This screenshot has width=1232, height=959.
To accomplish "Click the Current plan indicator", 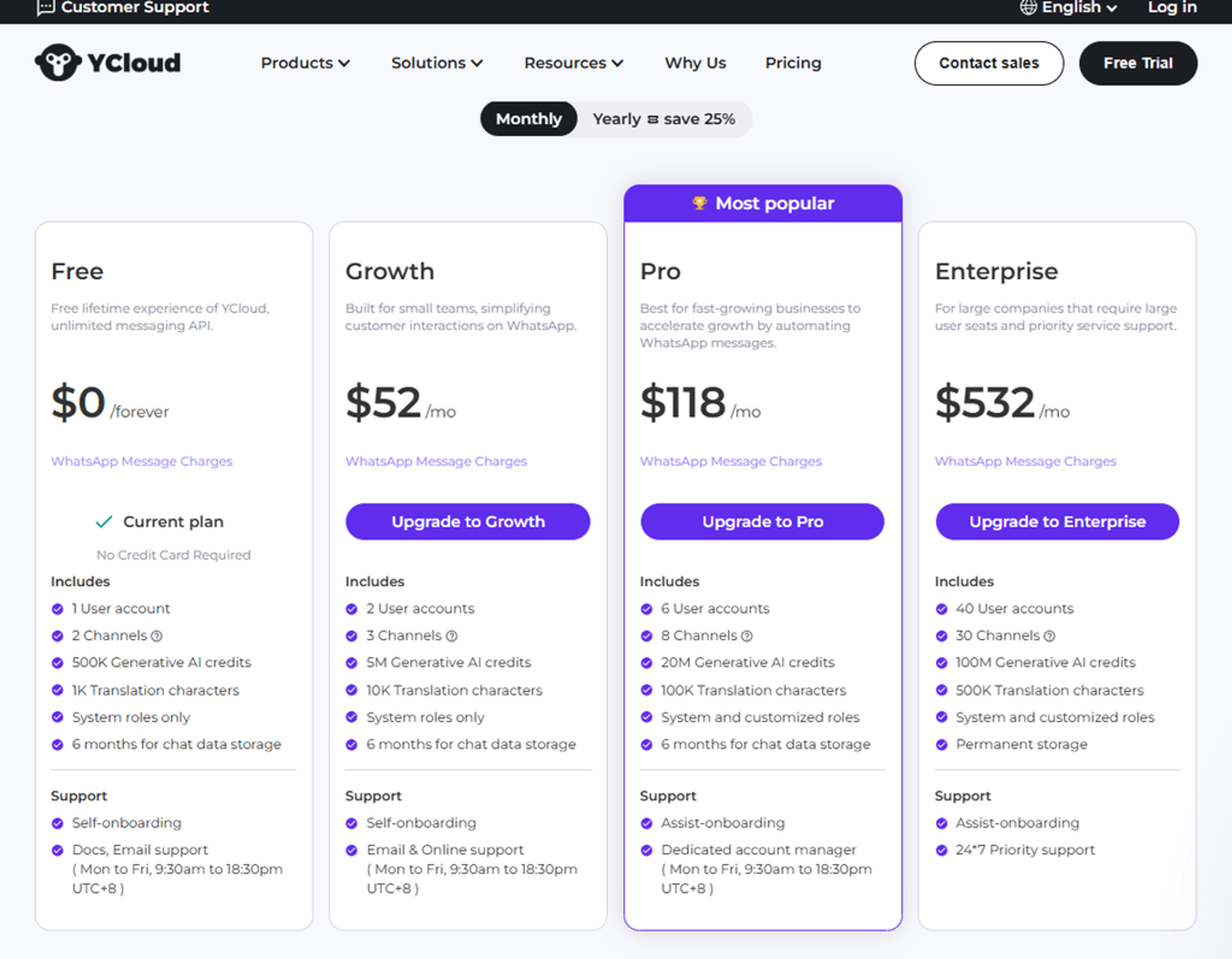I will pyautogui.click(x=160, y=522).
